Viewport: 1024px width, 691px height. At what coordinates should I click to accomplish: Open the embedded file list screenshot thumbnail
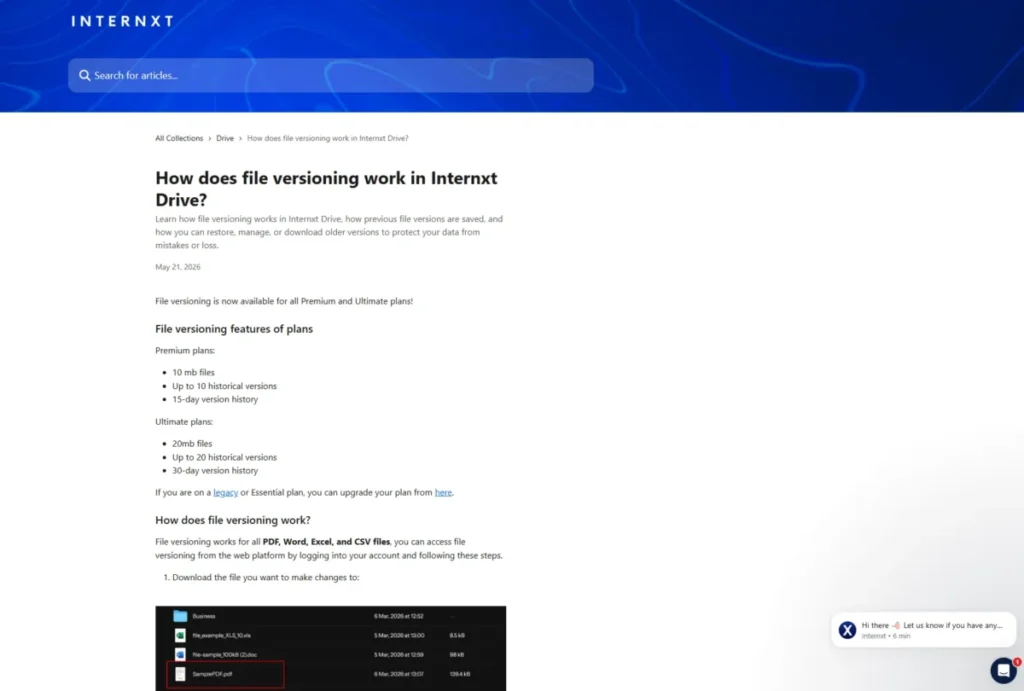tap(330, 649)
